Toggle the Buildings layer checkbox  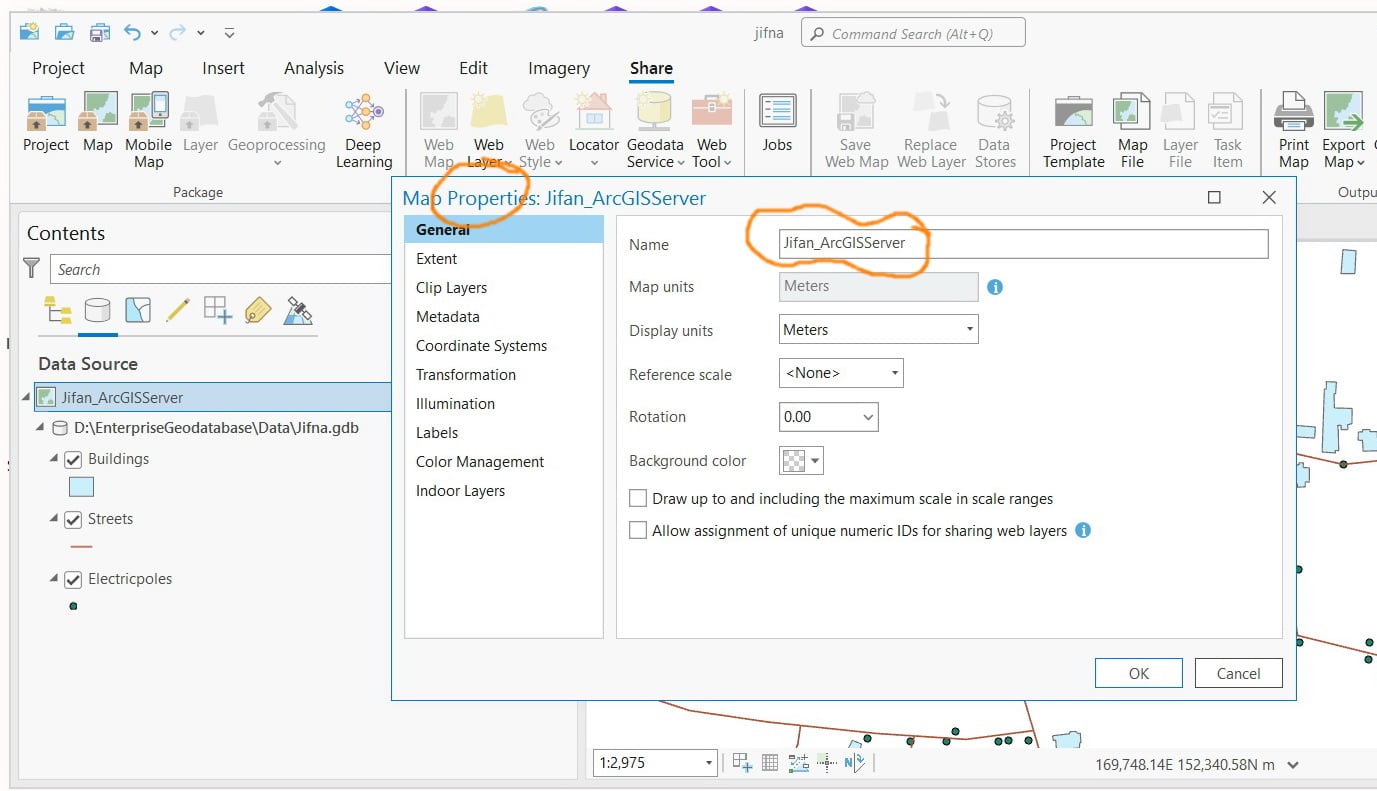click(x=73, y=460)
